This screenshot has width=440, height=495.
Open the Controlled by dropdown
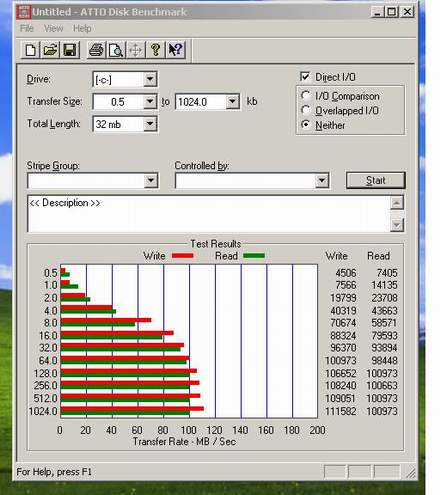click(322, 181)
